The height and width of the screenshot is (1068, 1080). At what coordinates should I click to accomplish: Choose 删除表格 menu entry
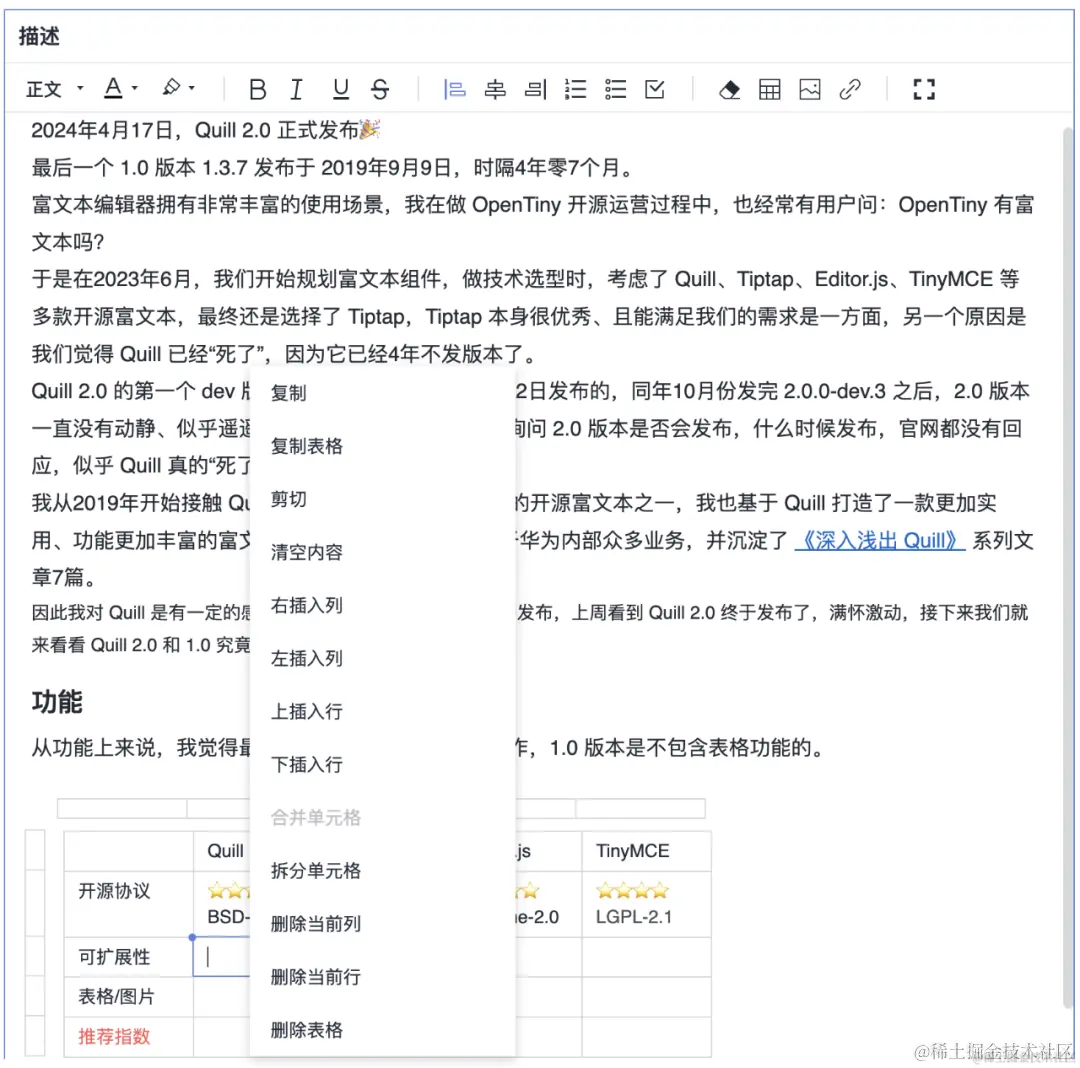382,1030
